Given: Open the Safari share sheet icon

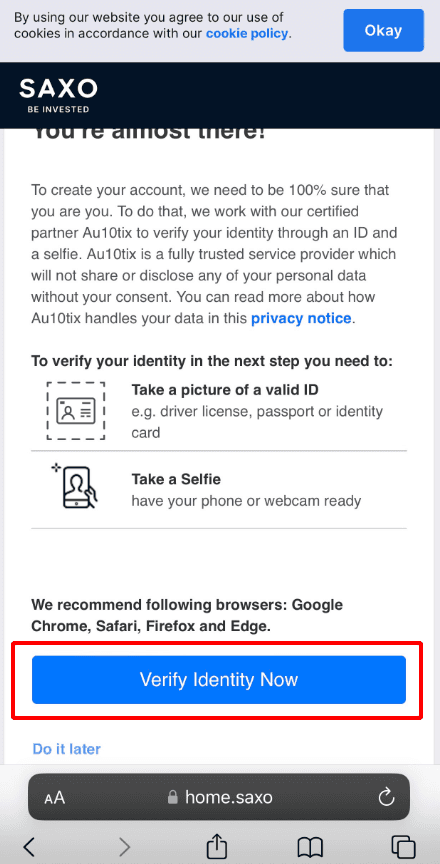Looking at the screenshot, I should click(217, 845).
